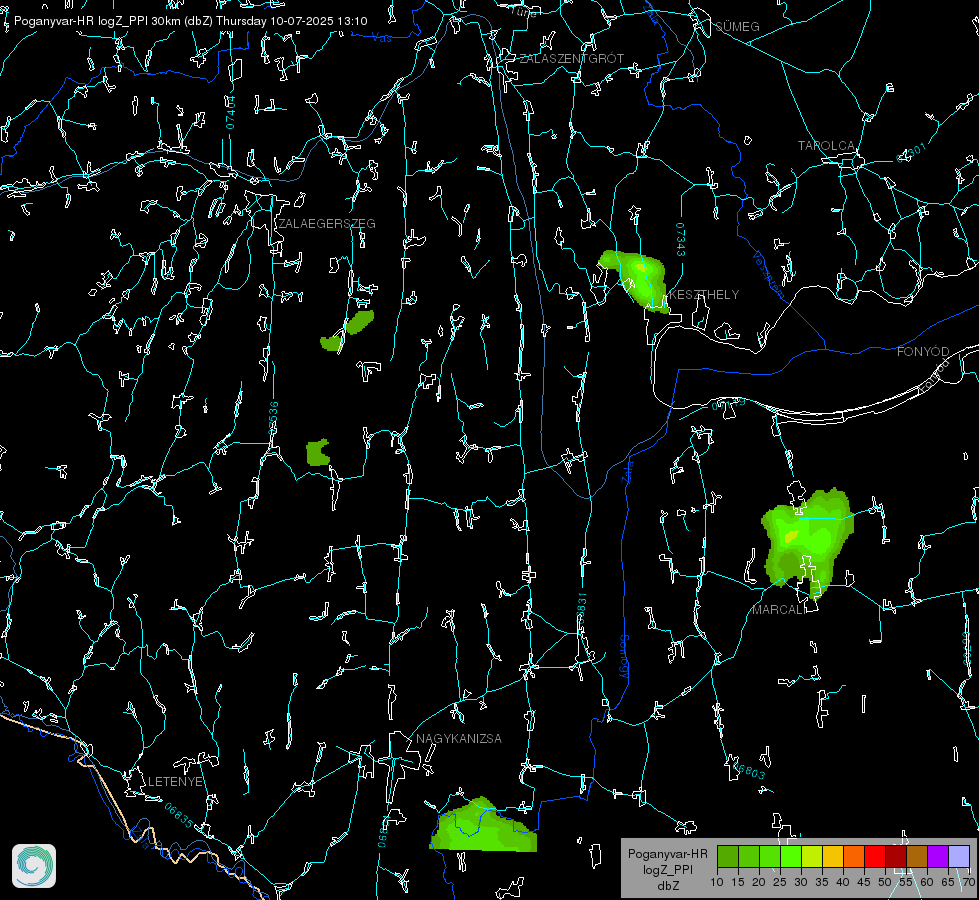The height and width of the screenshot is (900, 979).
Task: Click the ZALASZENTGRÓT city label
Action: tap(571, 59)
